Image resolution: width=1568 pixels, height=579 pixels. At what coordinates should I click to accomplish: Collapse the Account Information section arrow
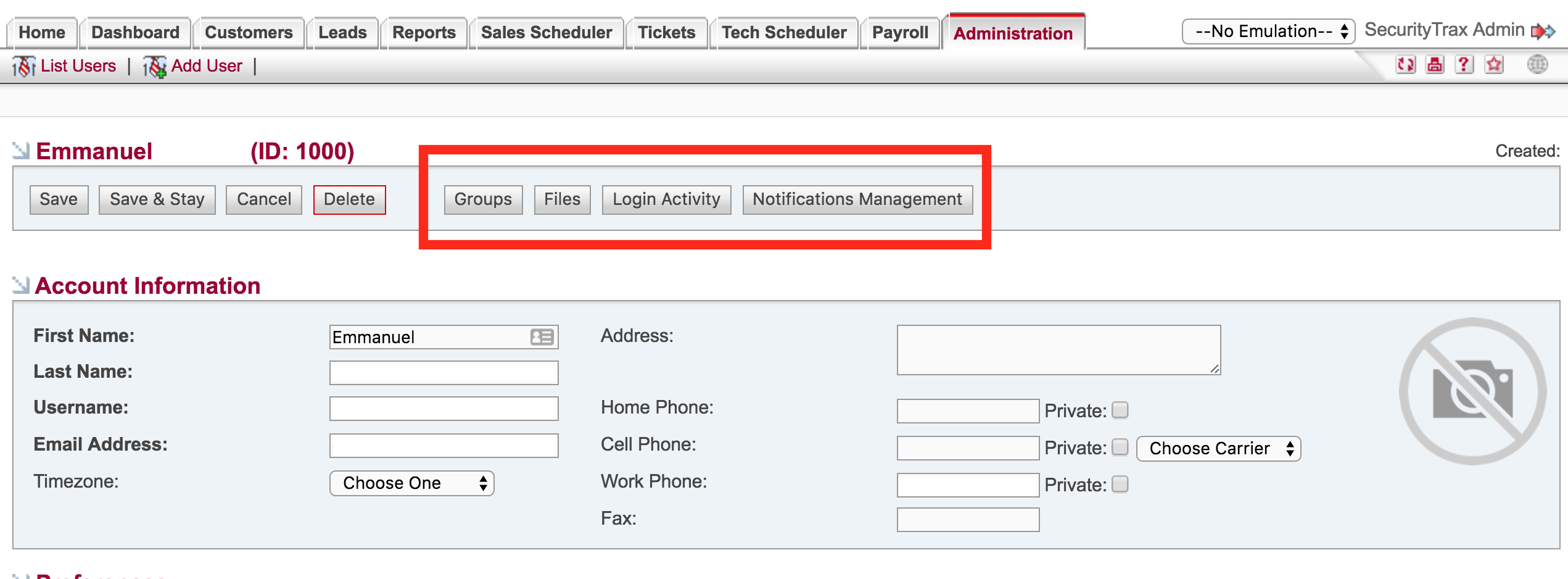tap(21, 285)
